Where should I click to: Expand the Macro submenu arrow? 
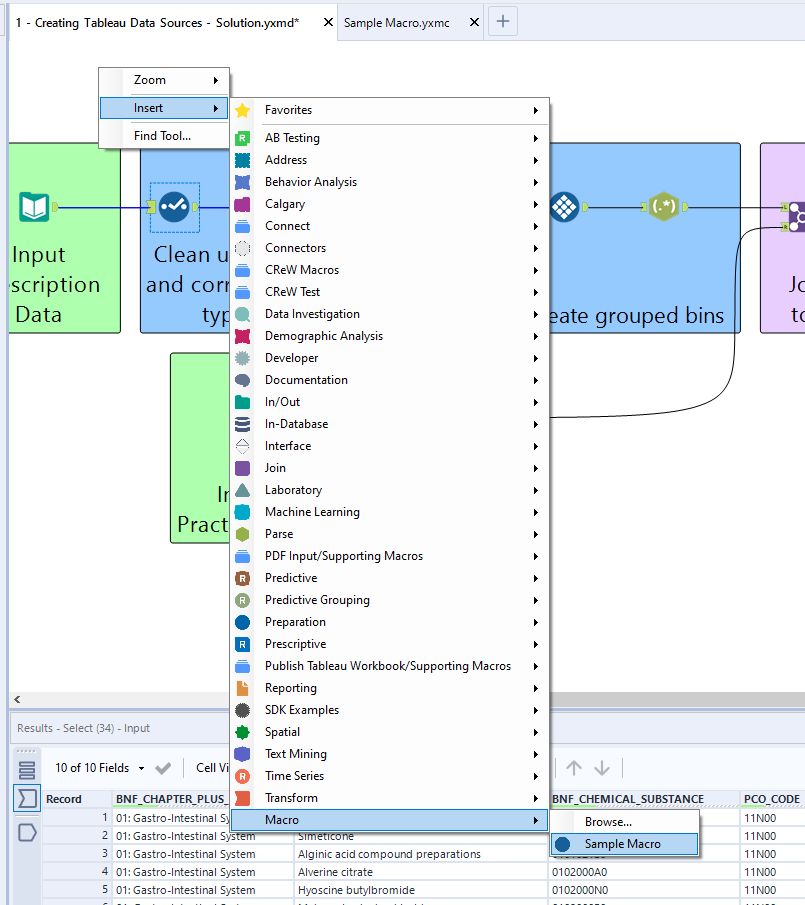coord(536,820)
